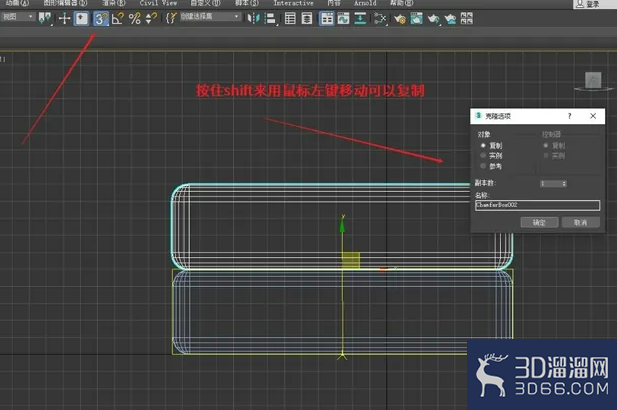This screenshot has width=617, height=410.
Task: Toggle the Spinner Snap icon
Action: 151,18
